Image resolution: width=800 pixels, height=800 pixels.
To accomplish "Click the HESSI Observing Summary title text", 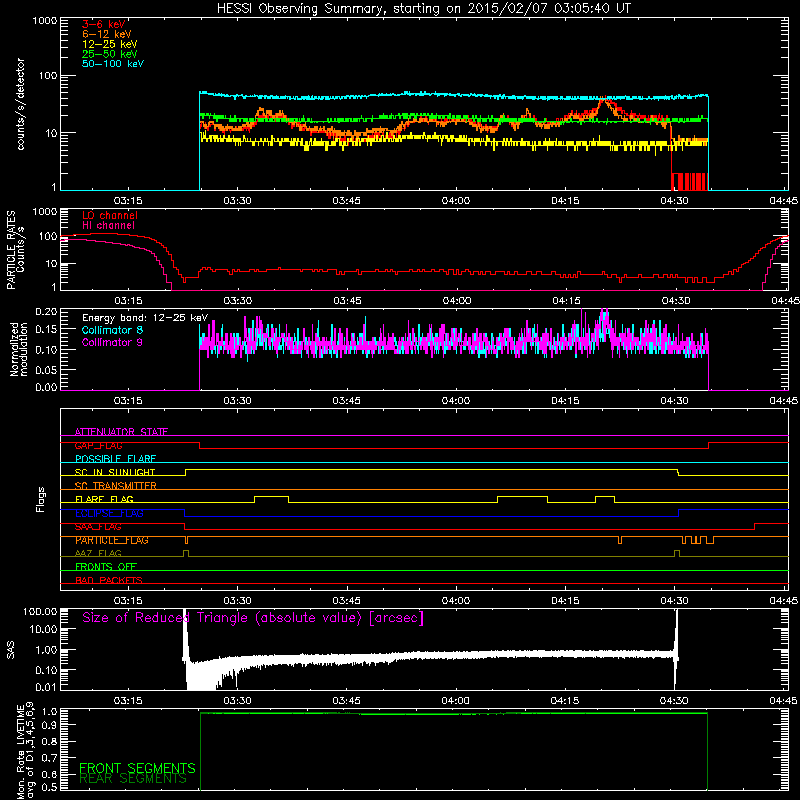I will (423, 8).
